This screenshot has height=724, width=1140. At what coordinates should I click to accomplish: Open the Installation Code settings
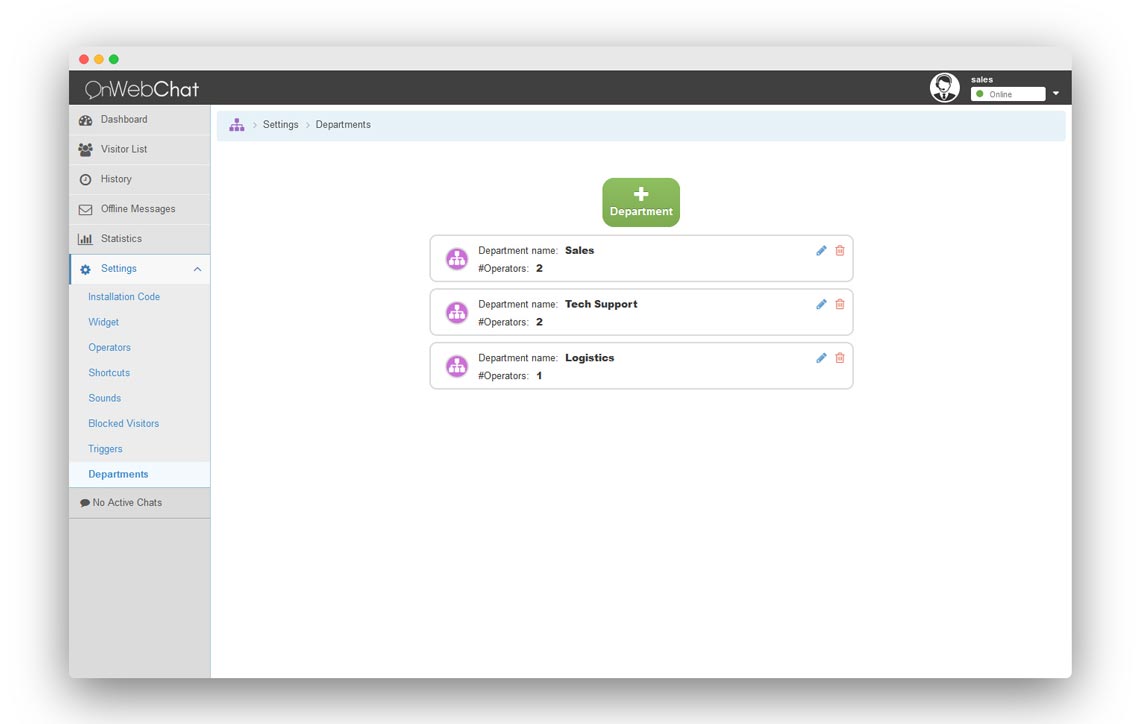(x=124, y=296)
